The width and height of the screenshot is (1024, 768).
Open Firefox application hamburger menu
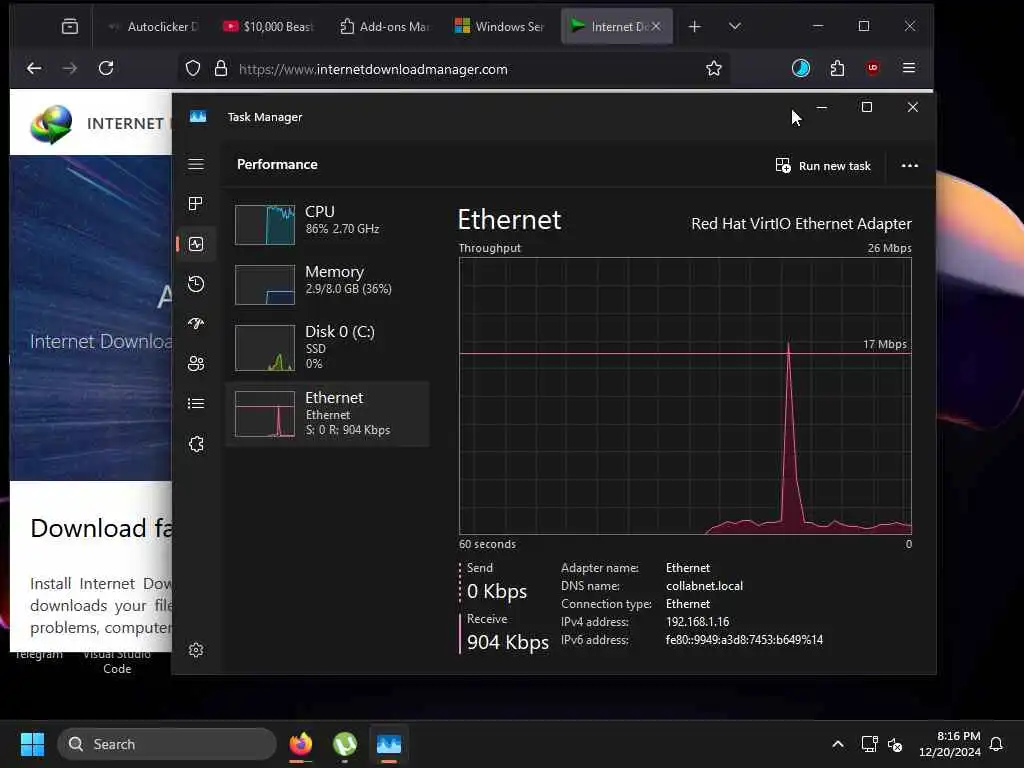click(908, 68)
